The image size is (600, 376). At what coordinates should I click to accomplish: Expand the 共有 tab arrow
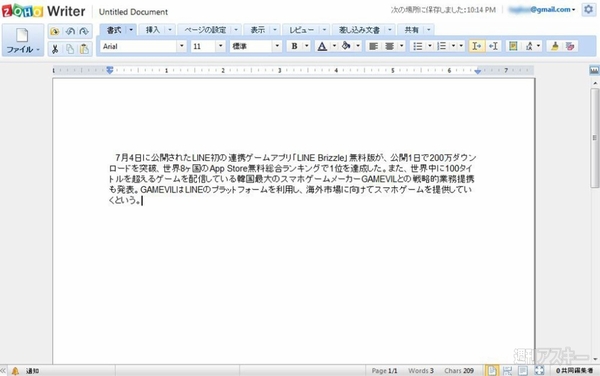[429, 30]
